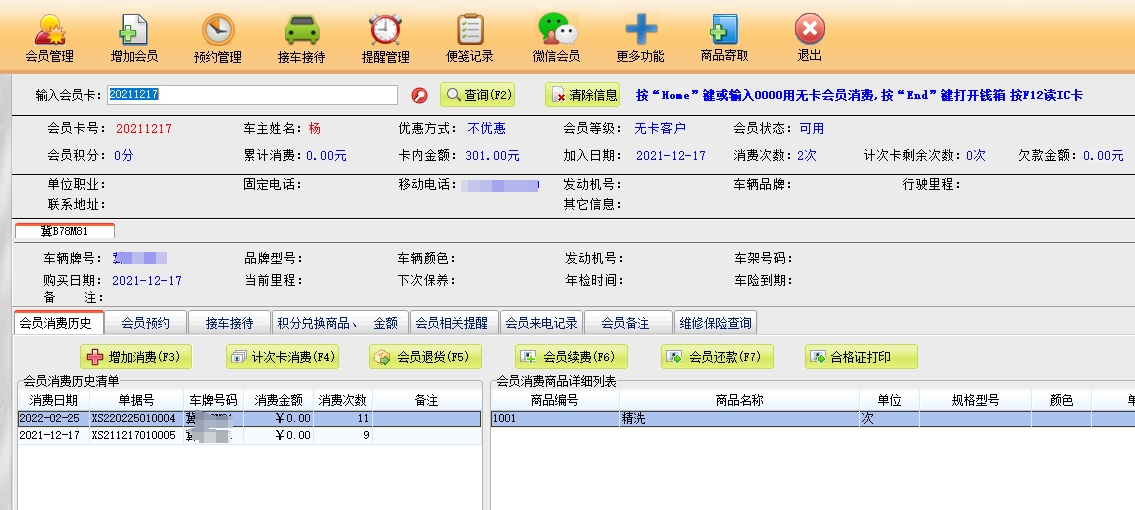
Task: Focus the 输入会员卡 input field
Action: (x=252, y=95)
